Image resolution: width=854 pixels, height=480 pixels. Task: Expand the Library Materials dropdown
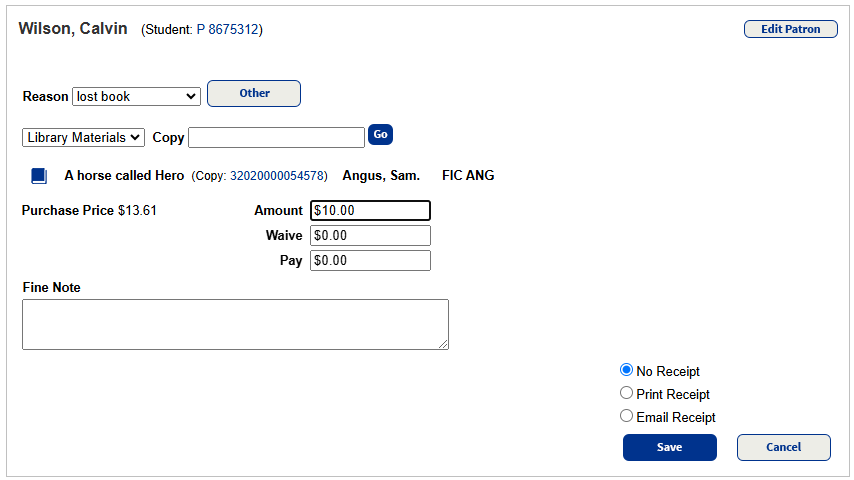[84, 137]
